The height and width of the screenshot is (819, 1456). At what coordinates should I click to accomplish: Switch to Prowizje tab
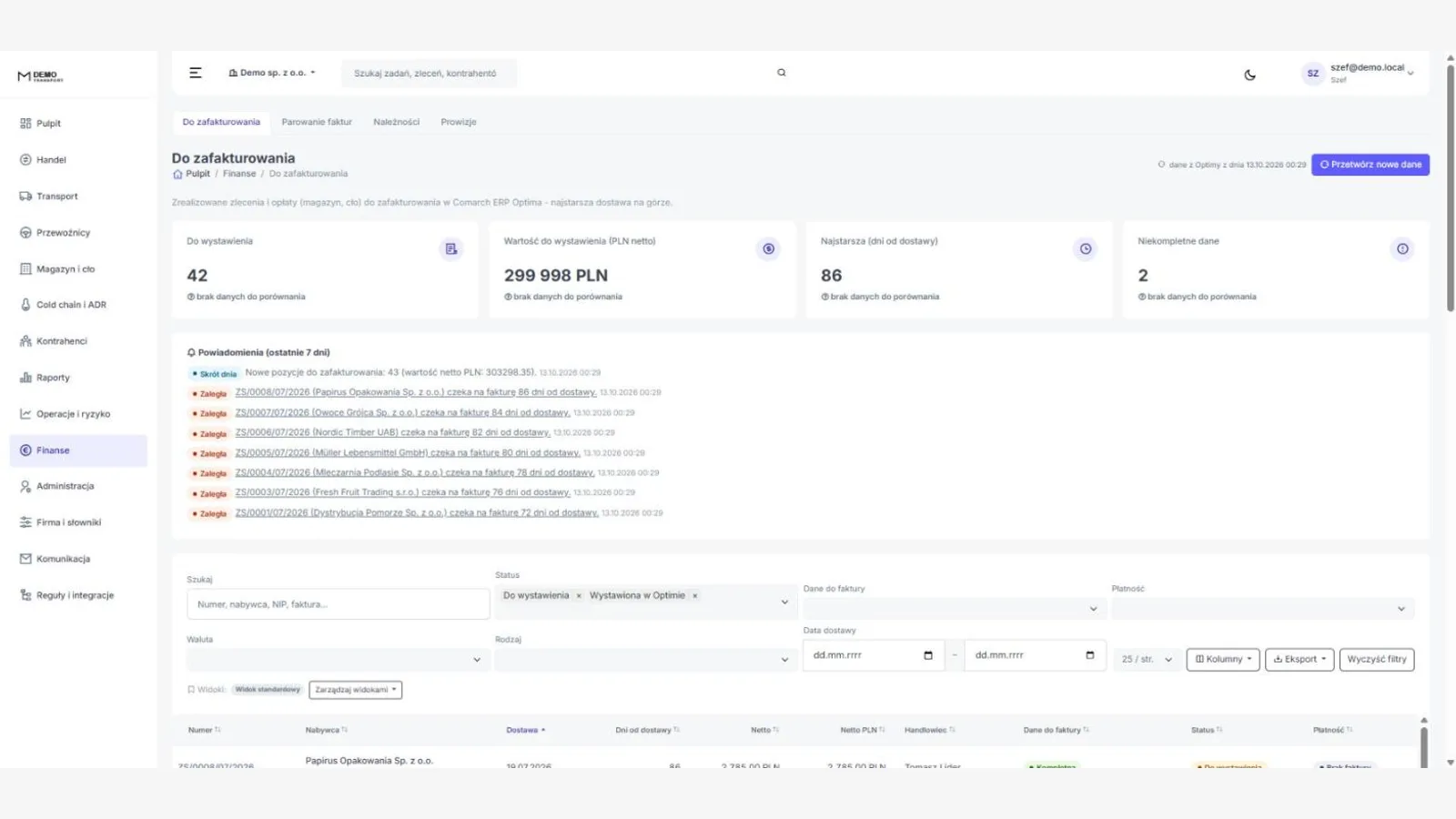point(459,122)
